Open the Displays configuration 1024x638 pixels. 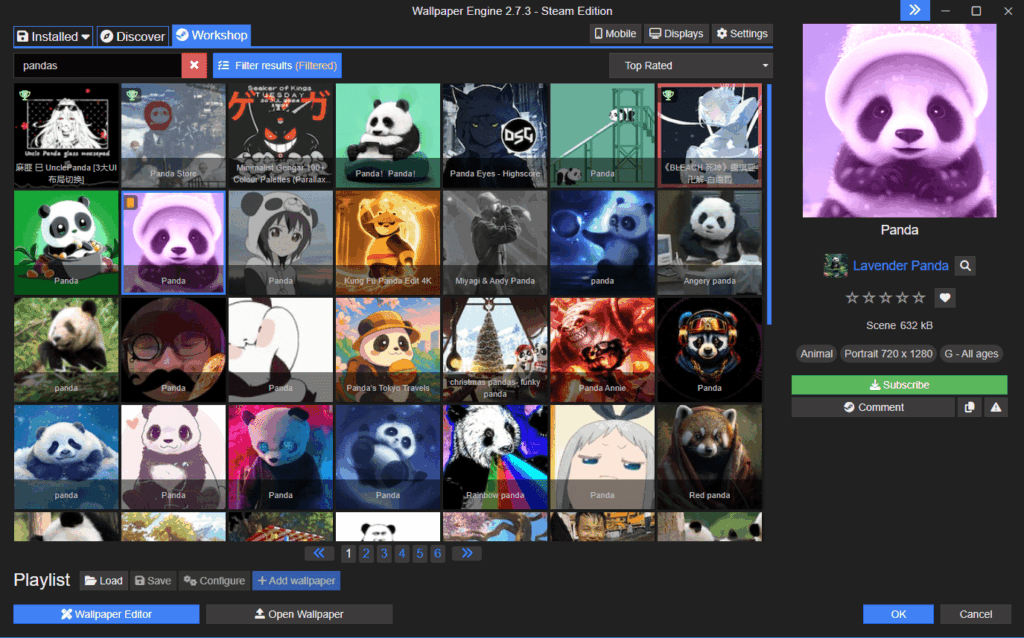[x=676, y=33]
